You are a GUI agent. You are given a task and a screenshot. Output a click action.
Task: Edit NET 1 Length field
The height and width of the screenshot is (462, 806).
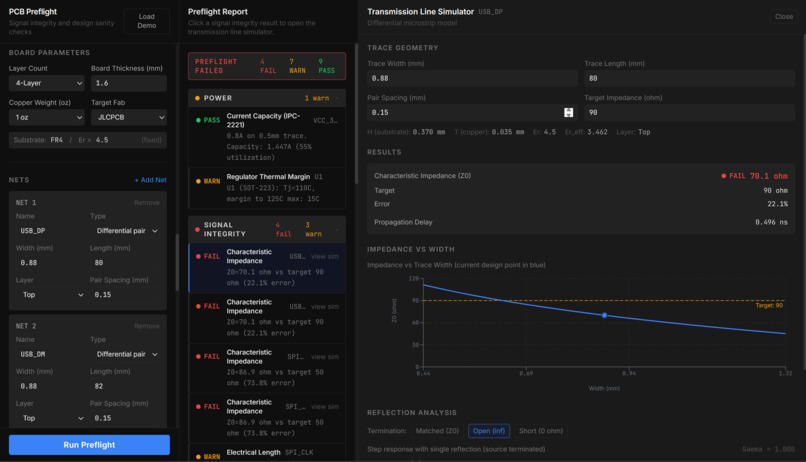point(126,263)
